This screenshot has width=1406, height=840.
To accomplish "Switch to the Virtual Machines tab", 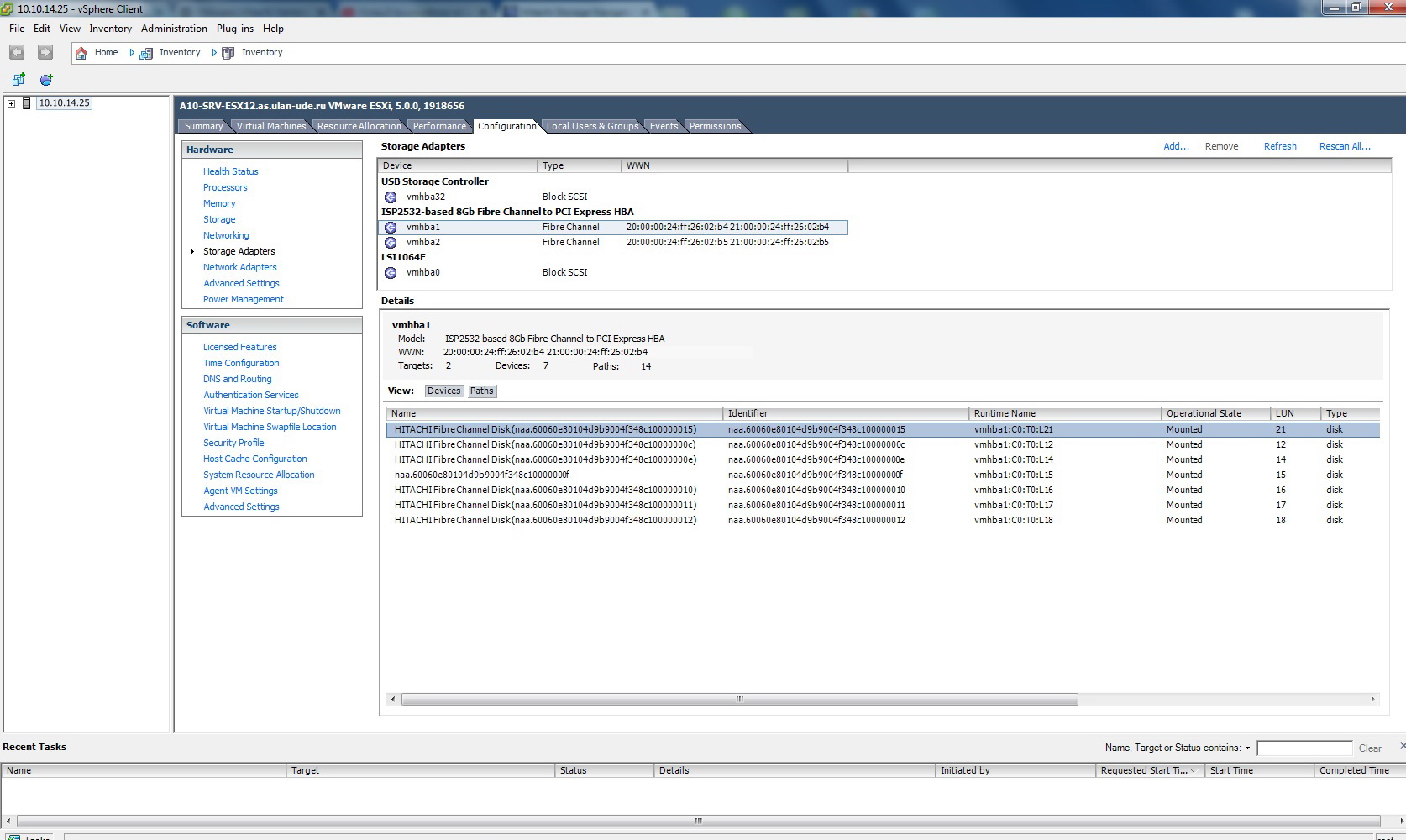I will pos(271,126).
